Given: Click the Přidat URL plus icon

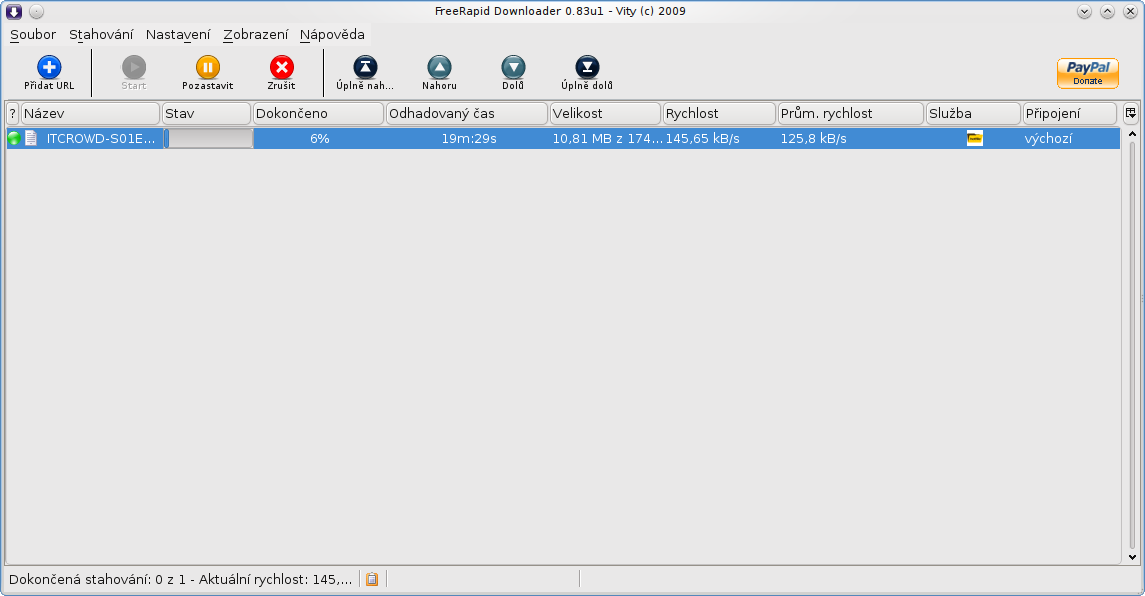Looking at the screenshot, I should (x=49, y=67).
